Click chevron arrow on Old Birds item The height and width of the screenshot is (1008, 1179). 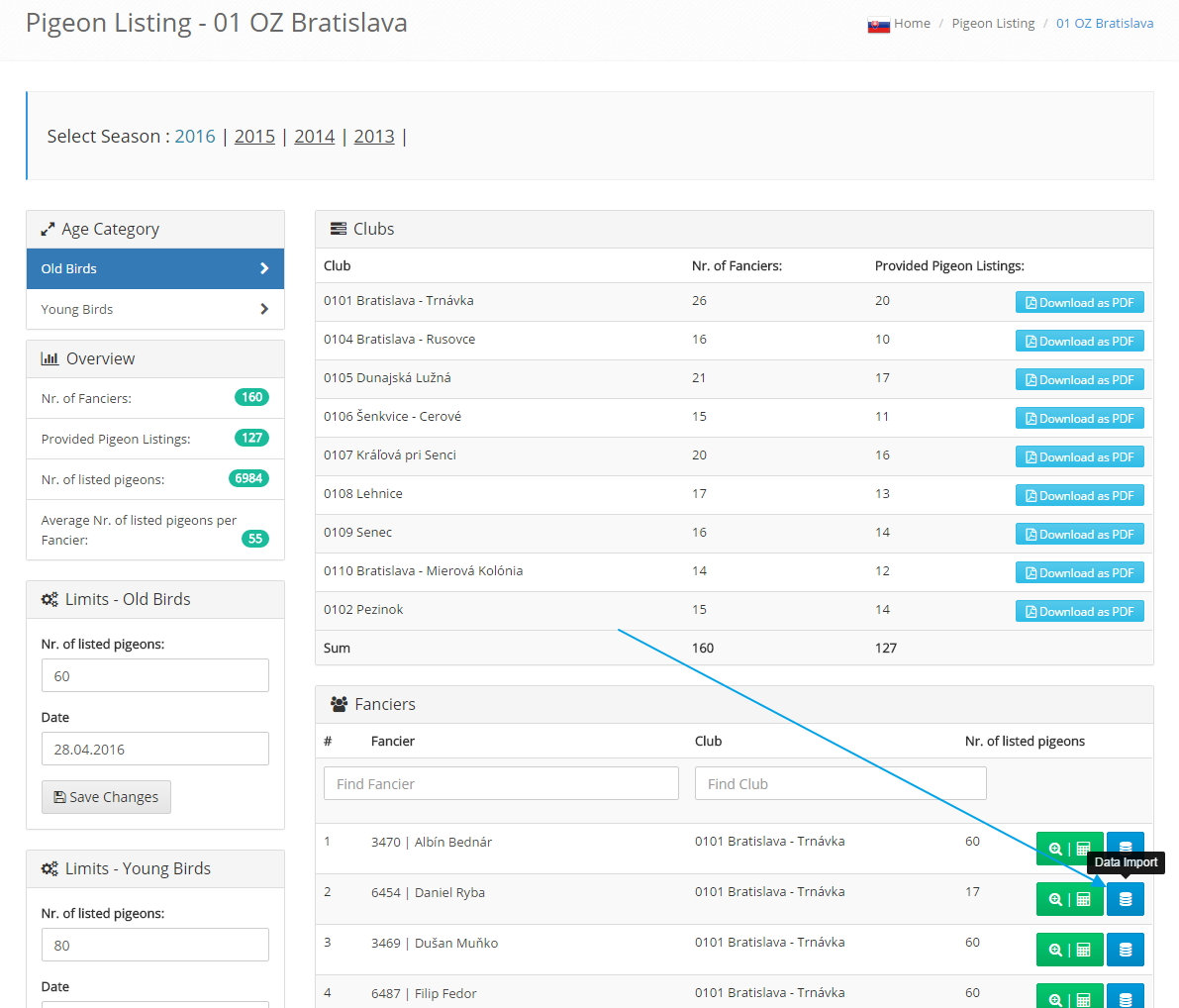point(263,268)
